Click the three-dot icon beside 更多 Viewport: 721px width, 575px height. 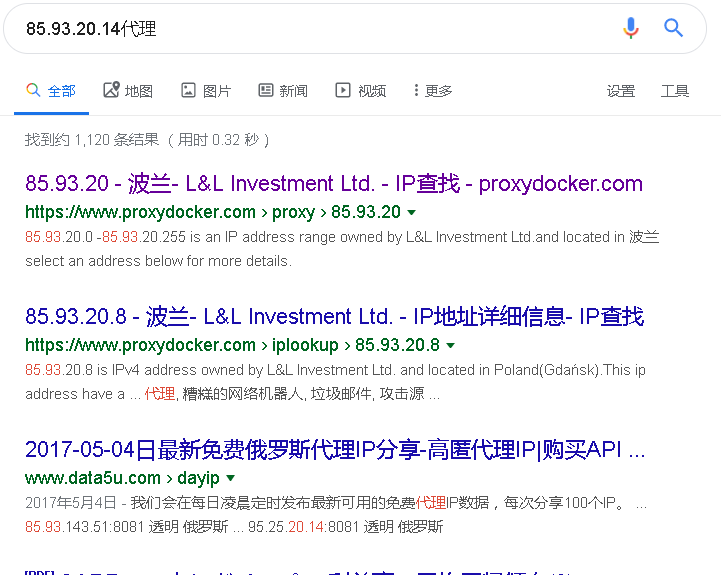[x=416, y=90]
